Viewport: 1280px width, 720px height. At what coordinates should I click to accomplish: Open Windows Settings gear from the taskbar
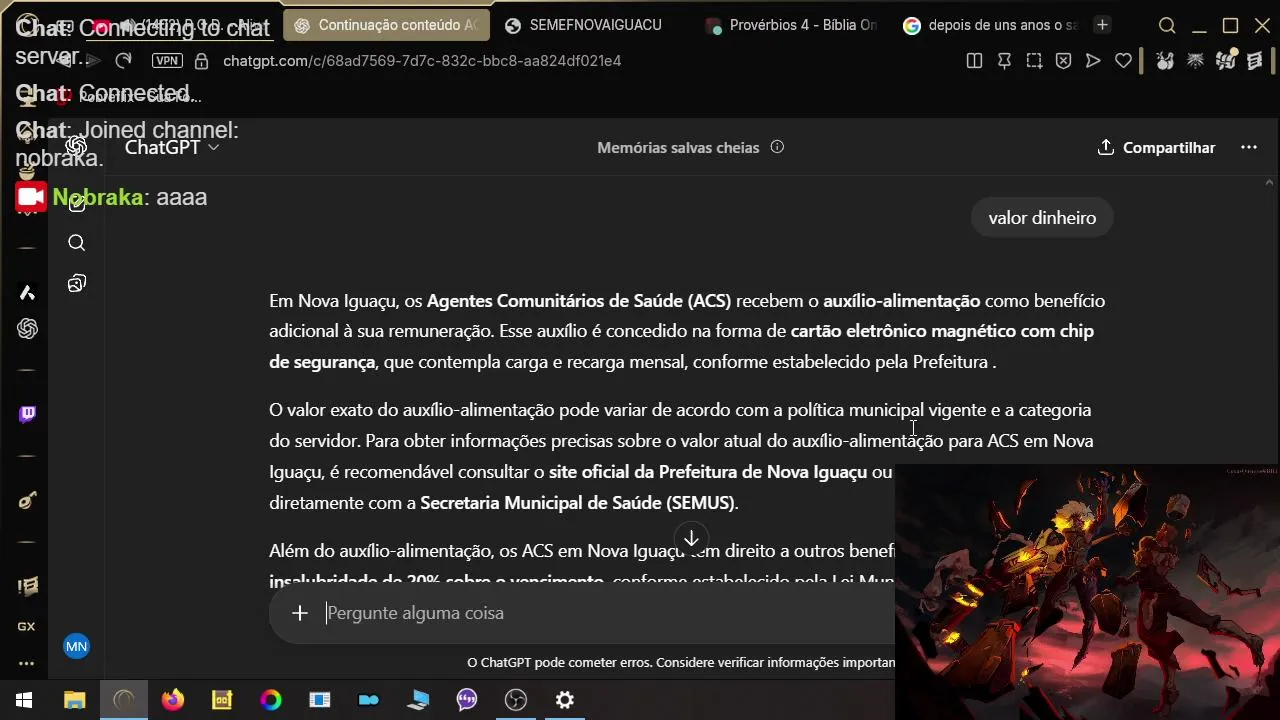point(565,700)
